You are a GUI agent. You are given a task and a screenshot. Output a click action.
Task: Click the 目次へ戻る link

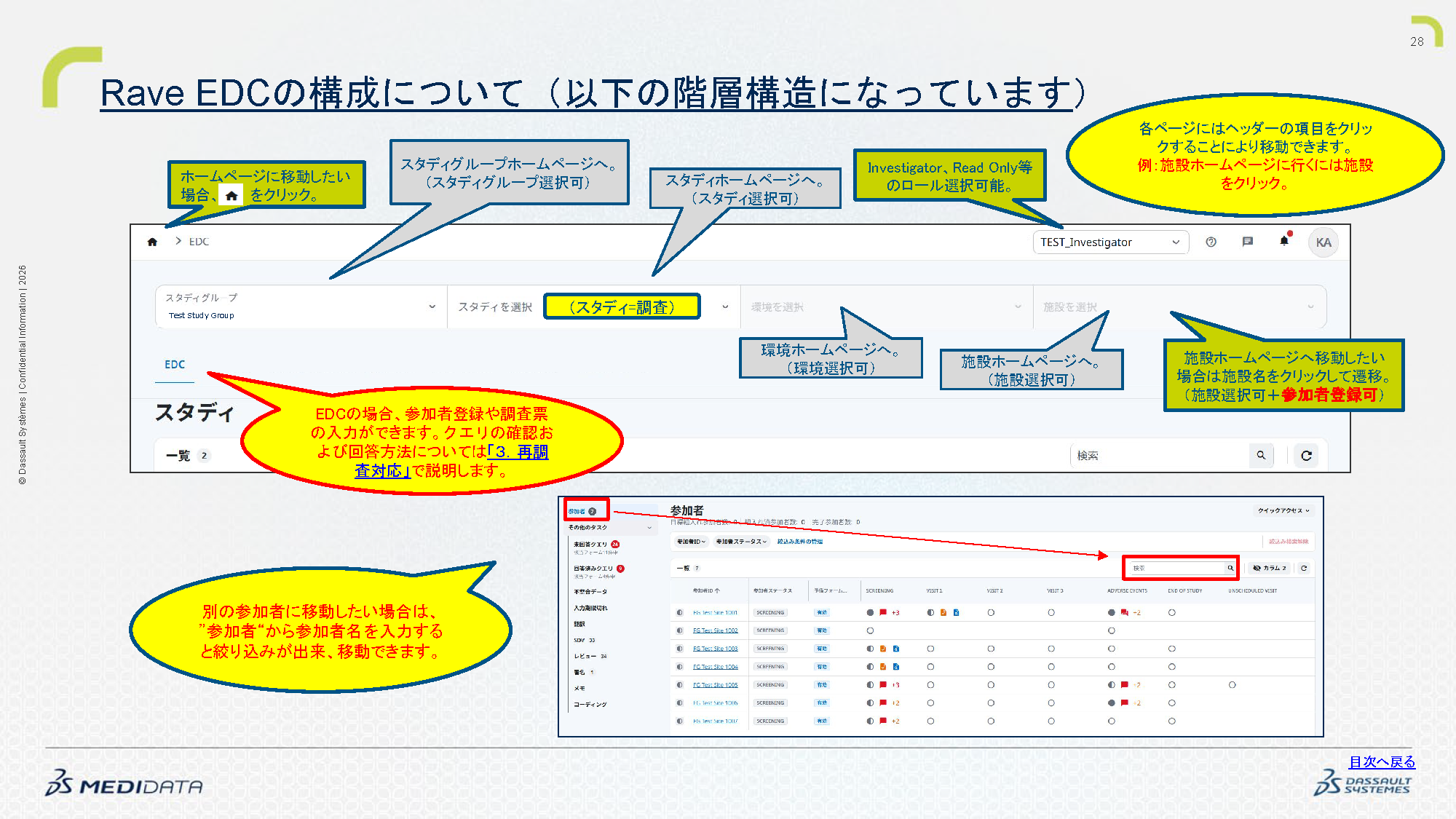click(1382, 762)
